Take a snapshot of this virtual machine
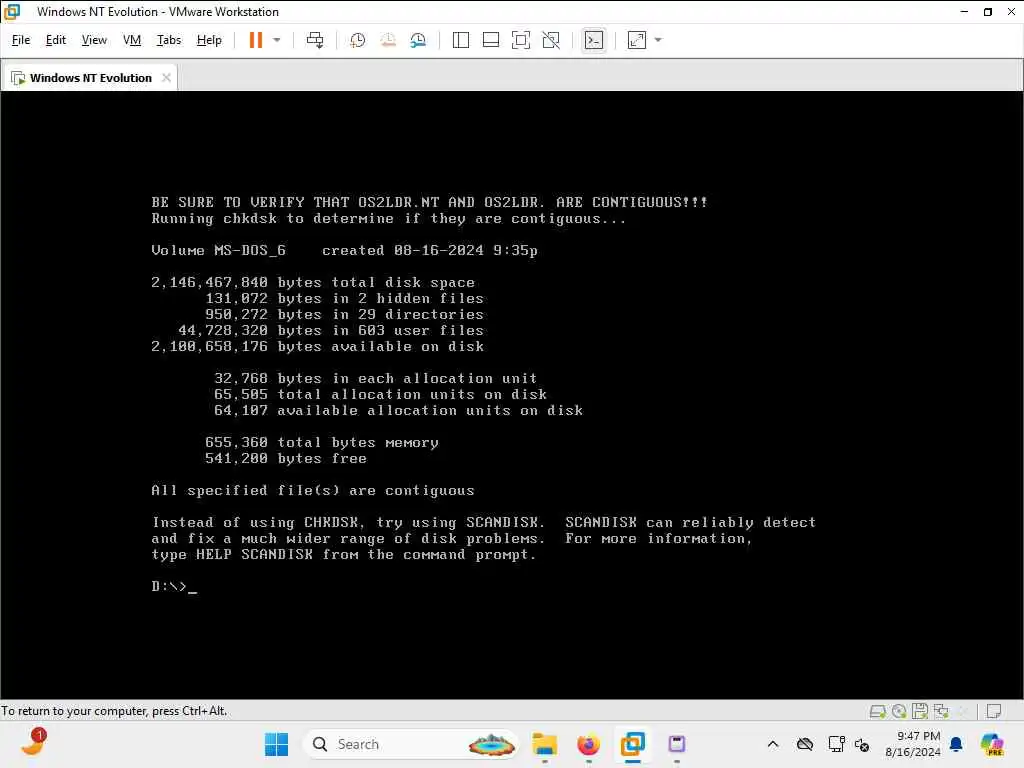Image resolution: width=1024 pixels, height=768 pixels. (357, 40)
